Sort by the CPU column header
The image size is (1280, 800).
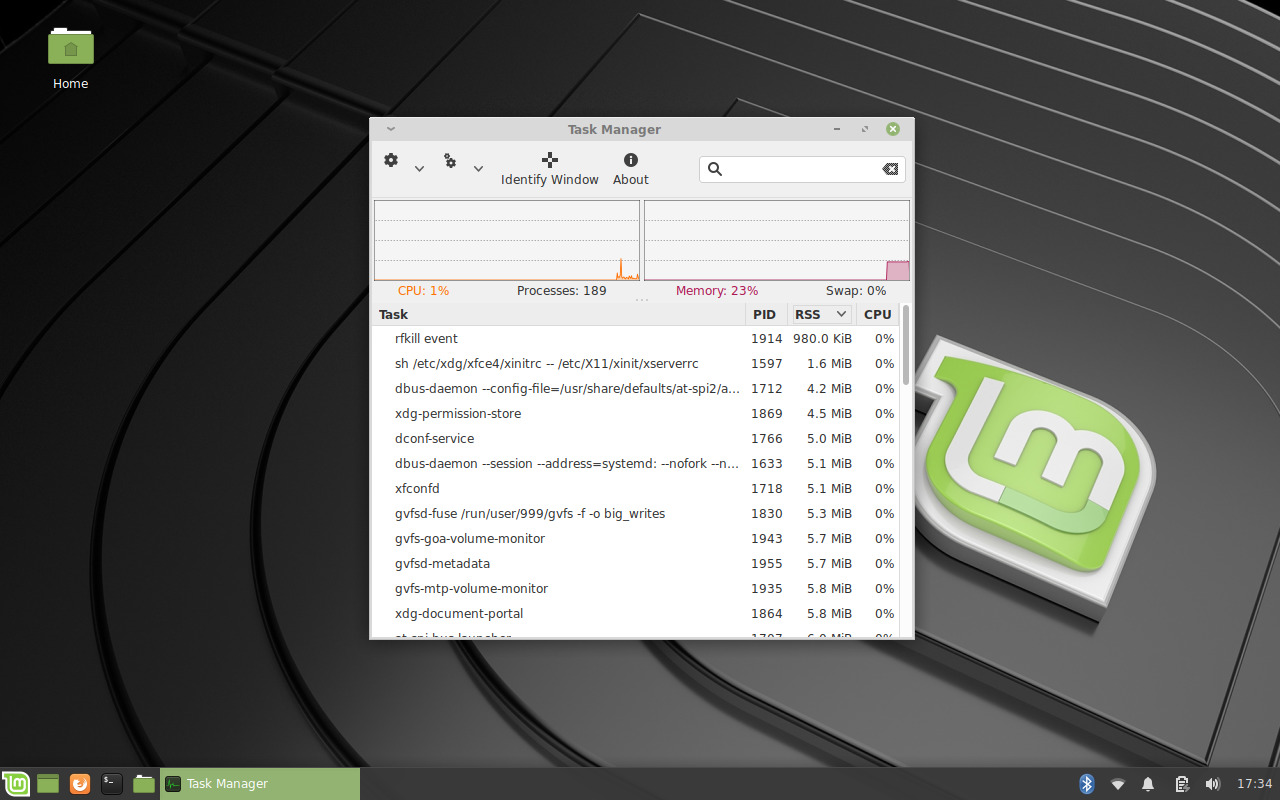[876, 313]
